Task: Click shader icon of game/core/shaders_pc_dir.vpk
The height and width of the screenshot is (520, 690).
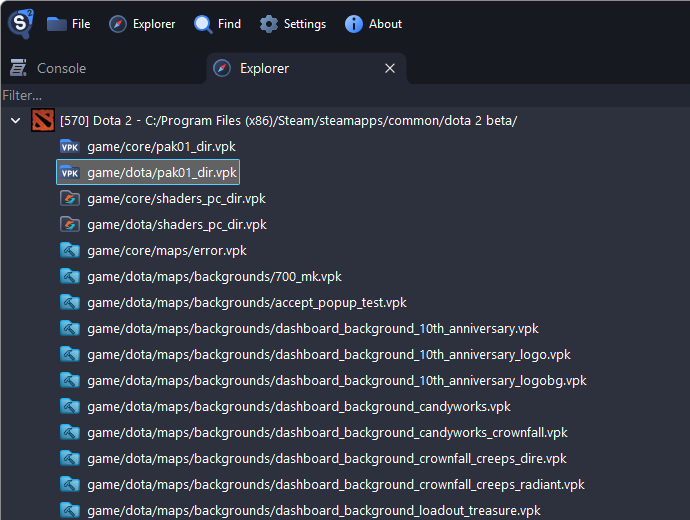Action: coord(70,198)
